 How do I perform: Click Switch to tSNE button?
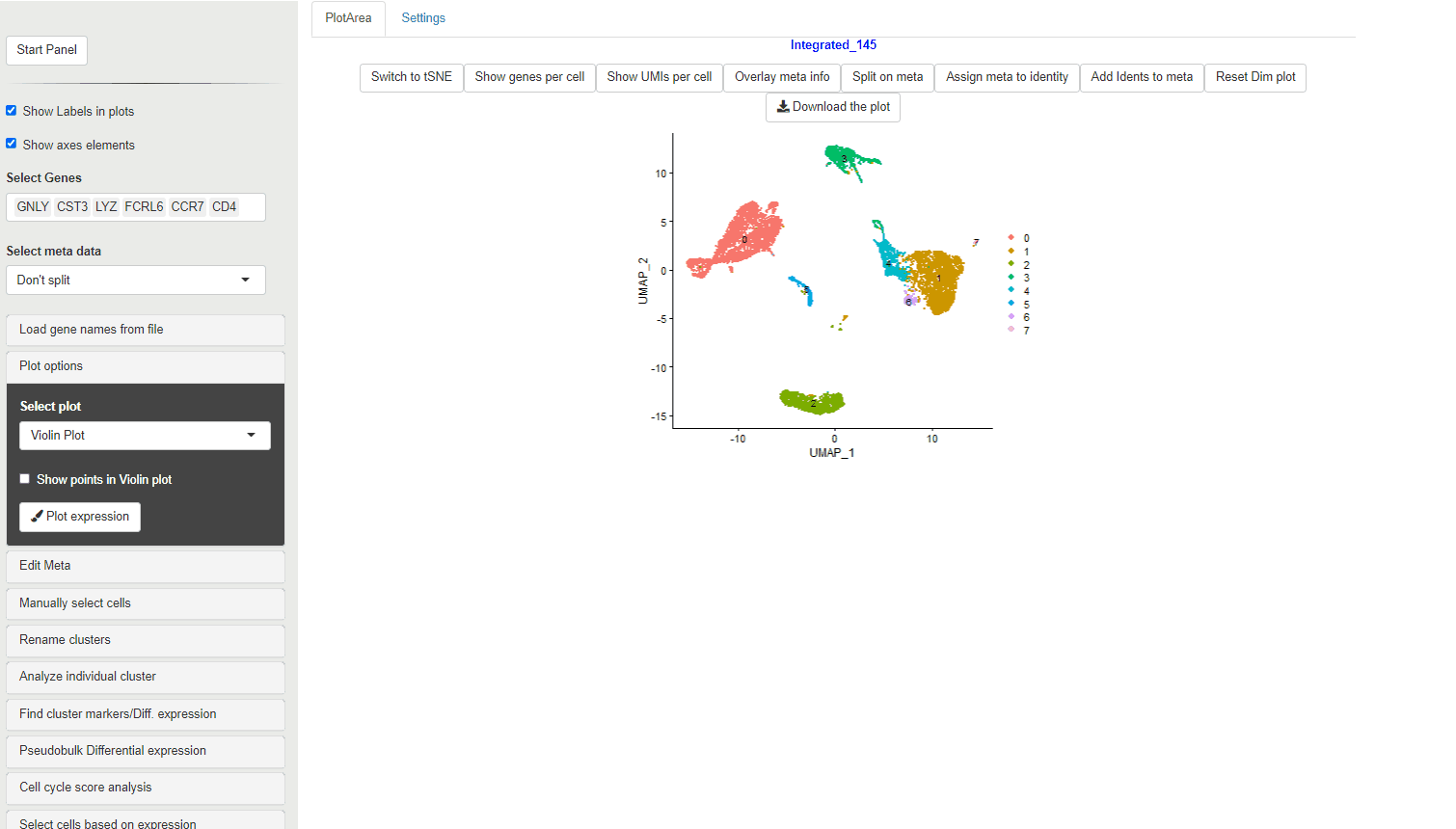411,77
